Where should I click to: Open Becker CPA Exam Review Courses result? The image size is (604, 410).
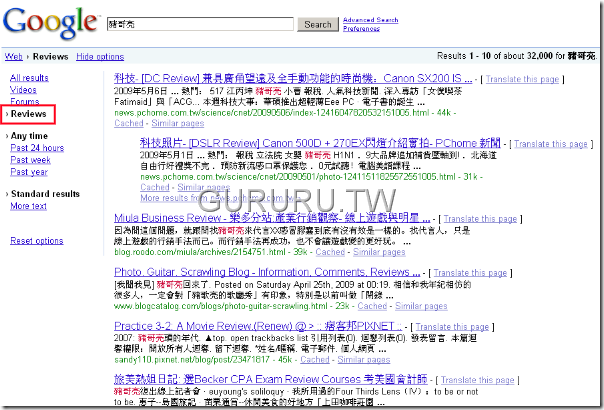coord(271,379)
